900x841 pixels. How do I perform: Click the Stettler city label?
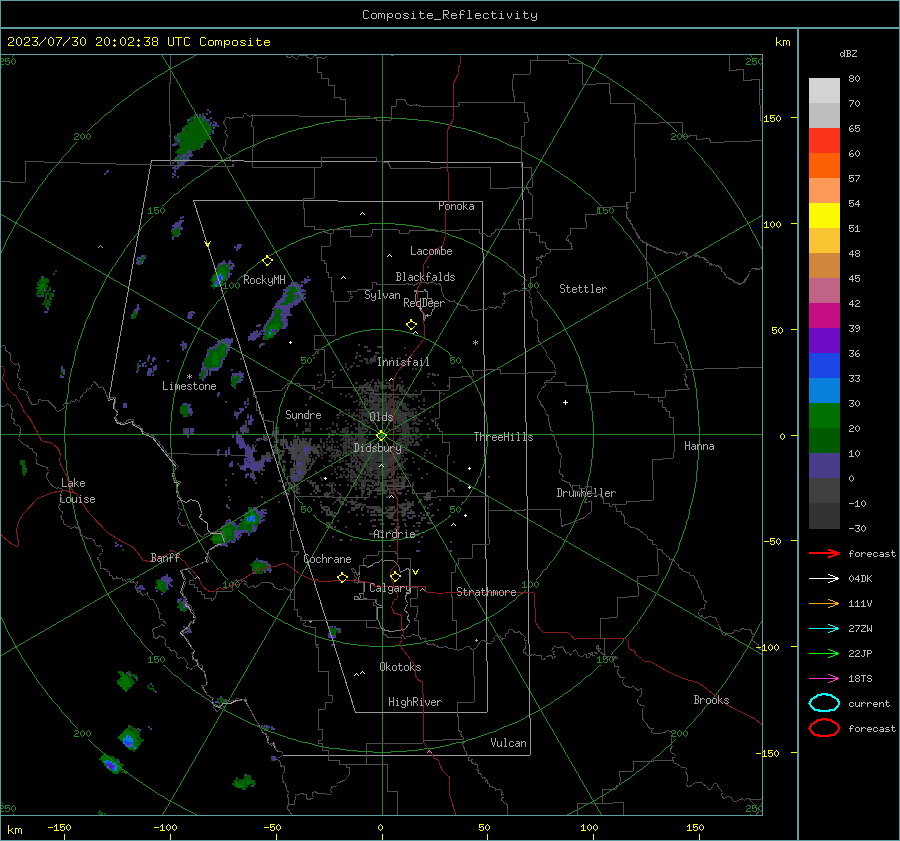point(583,289)
